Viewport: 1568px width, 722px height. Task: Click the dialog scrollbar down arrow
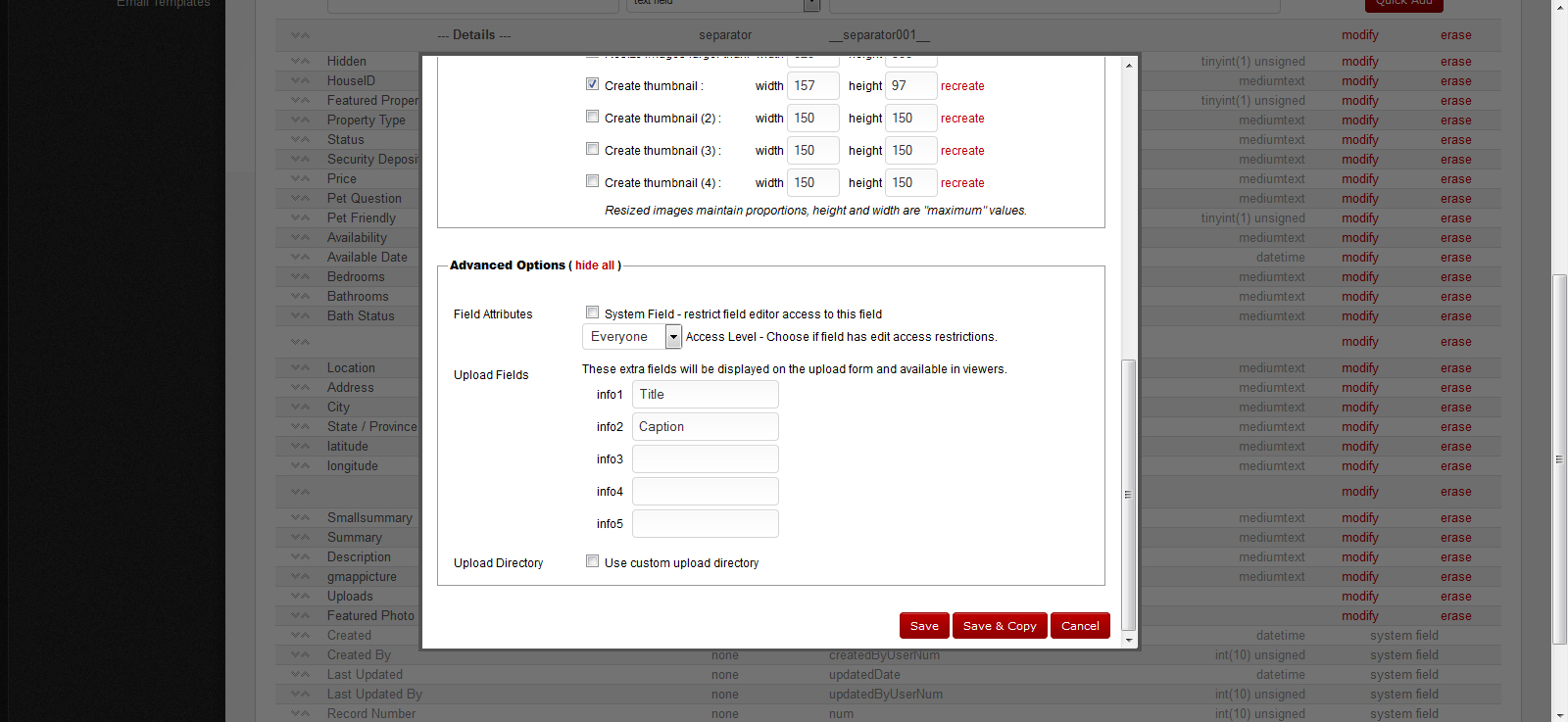click(1129, 640)
